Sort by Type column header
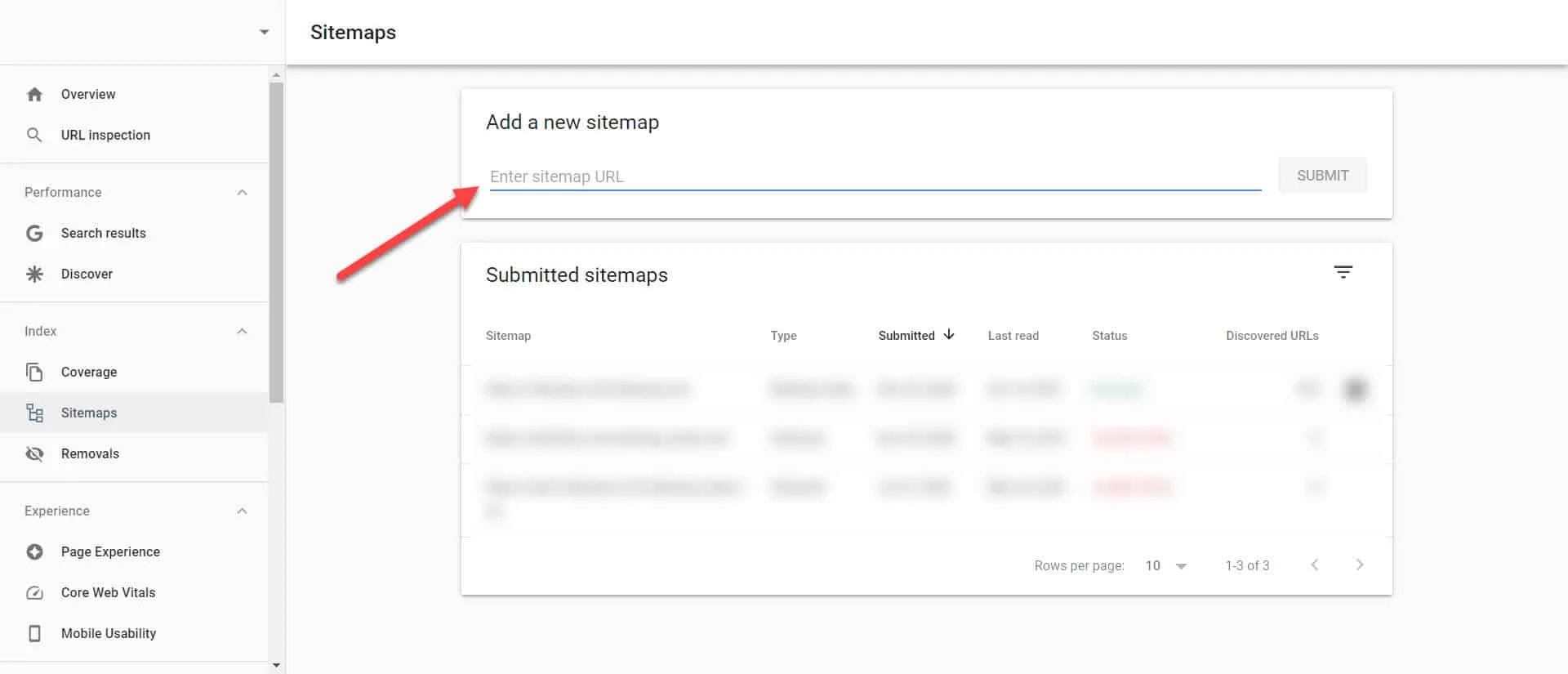Viewport: 1568px width, 674px height. [783, 336]
